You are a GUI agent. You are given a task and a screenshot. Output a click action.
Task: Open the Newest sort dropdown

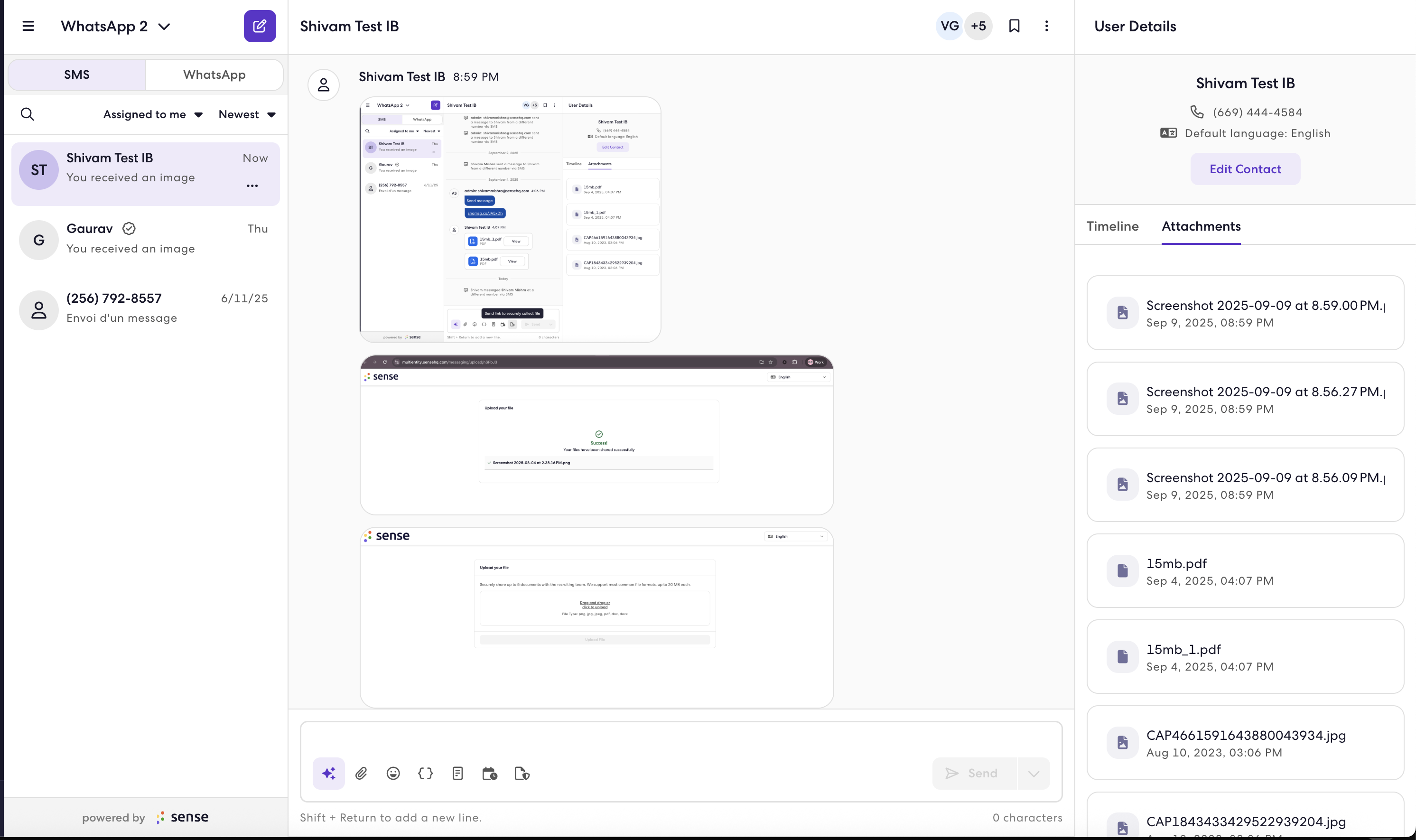247,114
